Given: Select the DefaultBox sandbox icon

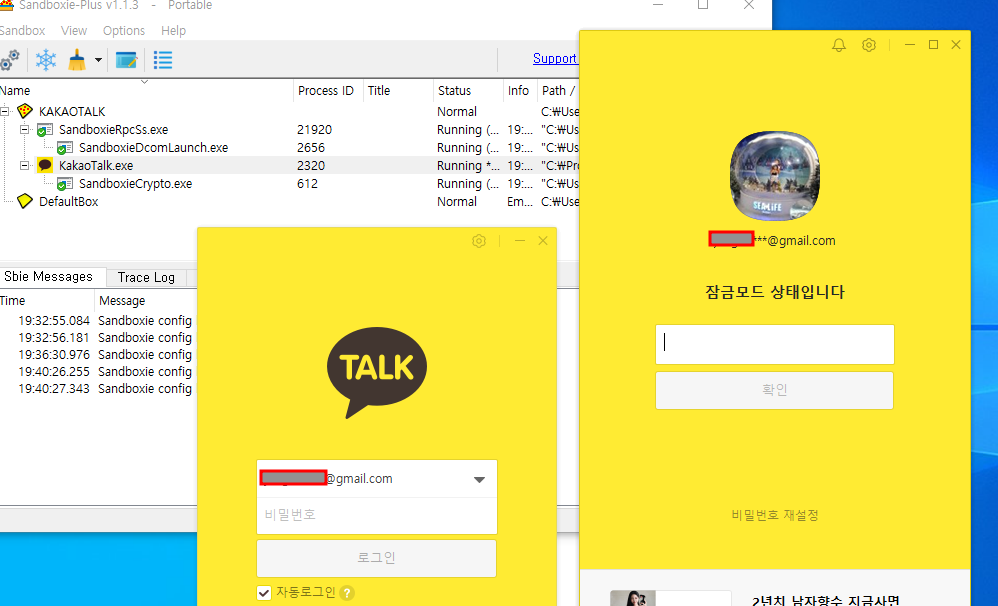Looking at the screenshot, I should pyautogui.click(x=25, y=201).
